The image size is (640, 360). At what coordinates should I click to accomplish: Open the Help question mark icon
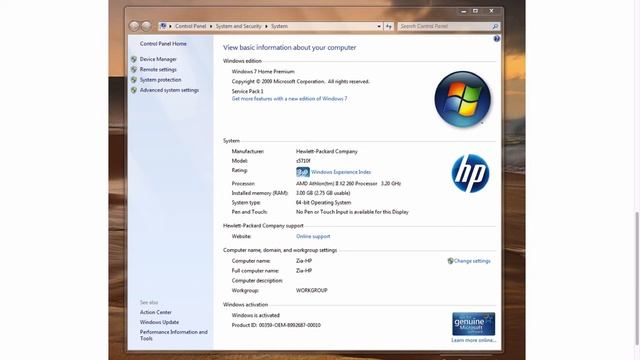(496, 39)
